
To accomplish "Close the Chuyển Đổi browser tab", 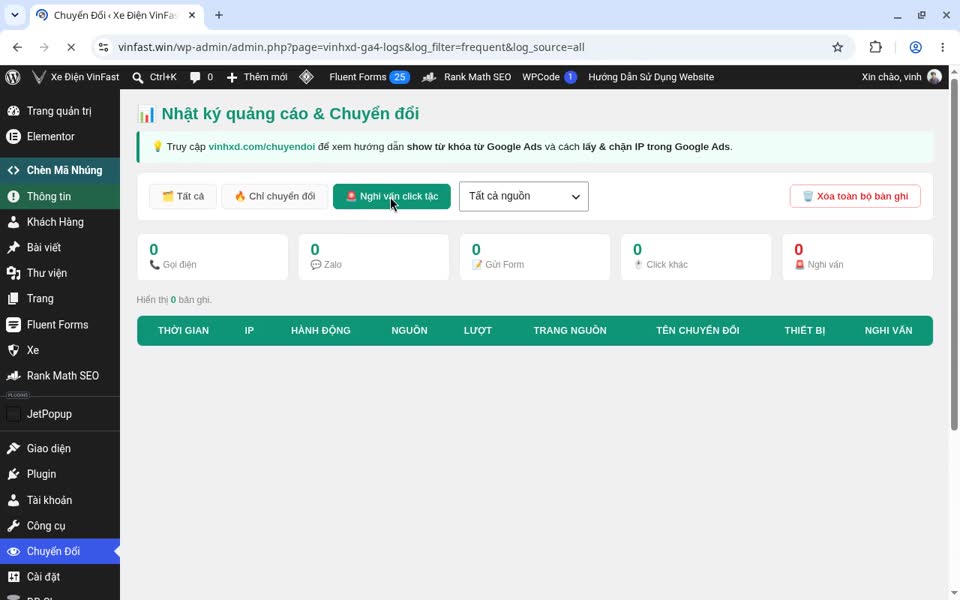I will [x=192, y=15].
